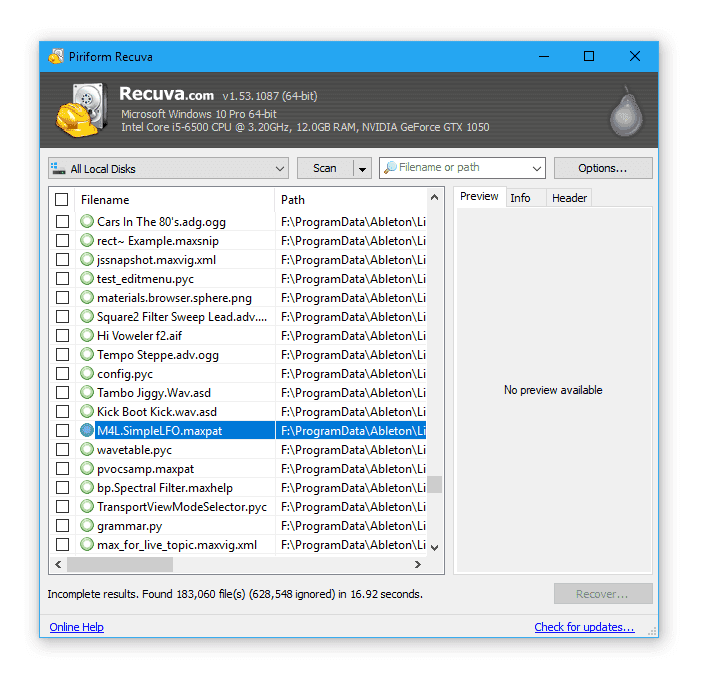701x674 pixels.
Task: Click the status circle for Cars In The 80's.adg.ogg
Action: 87,221
